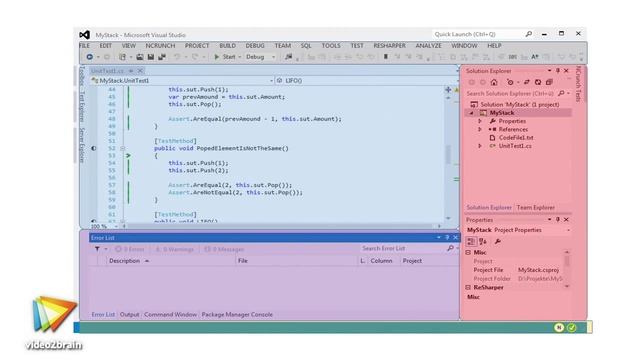This screenshot has height=360, width=640.
Task: Open the BUILD menu
Action: coord(227,46)
